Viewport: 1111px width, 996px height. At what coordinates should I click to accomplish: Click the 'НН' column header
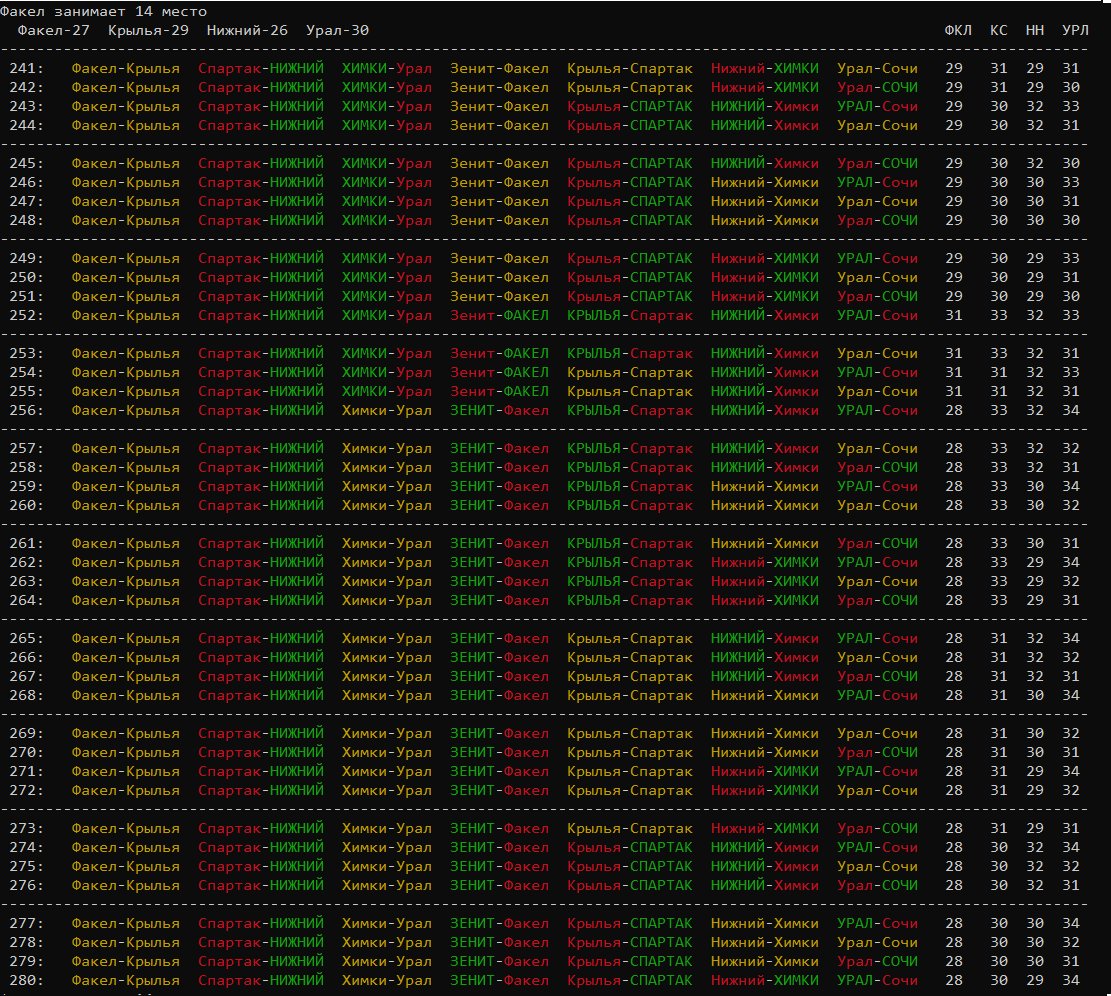(x=1035, y=30)
